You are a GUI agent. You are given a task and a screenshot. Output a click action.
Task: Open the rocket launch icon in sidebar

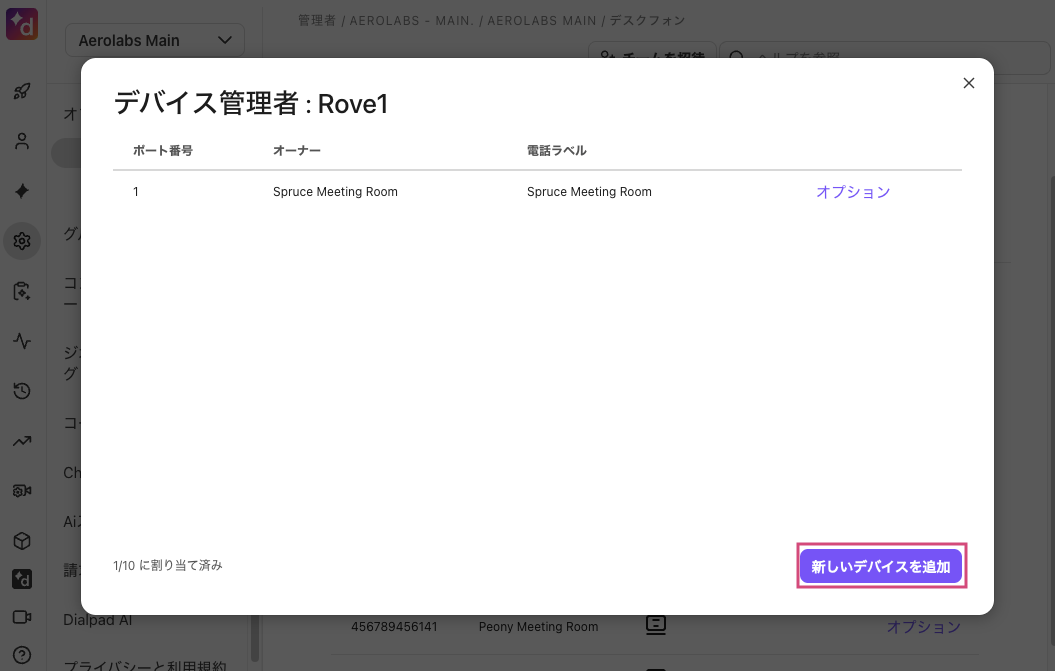click(x=22, y=91)
